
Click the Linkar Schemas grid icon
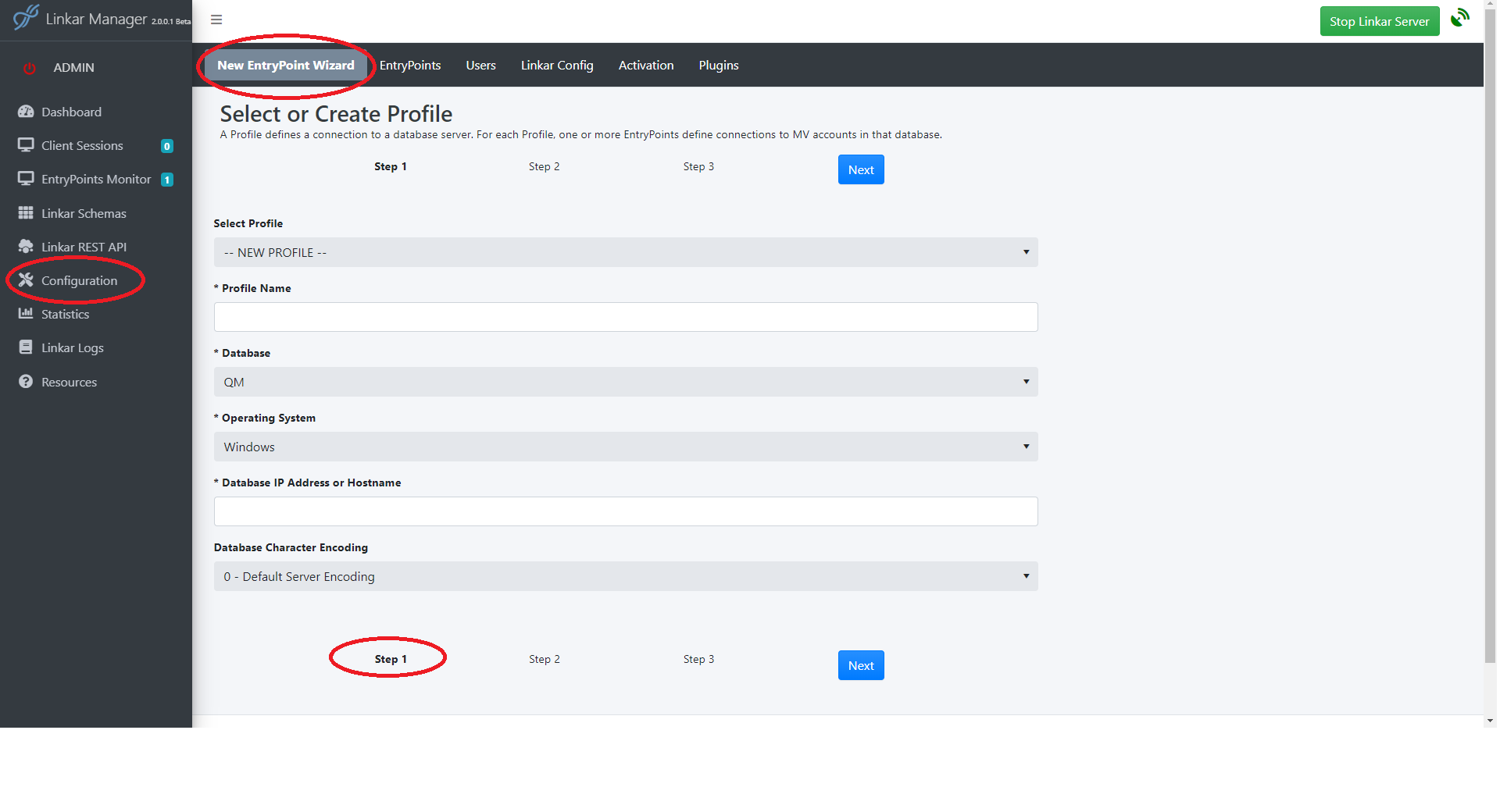pos(26,212)
